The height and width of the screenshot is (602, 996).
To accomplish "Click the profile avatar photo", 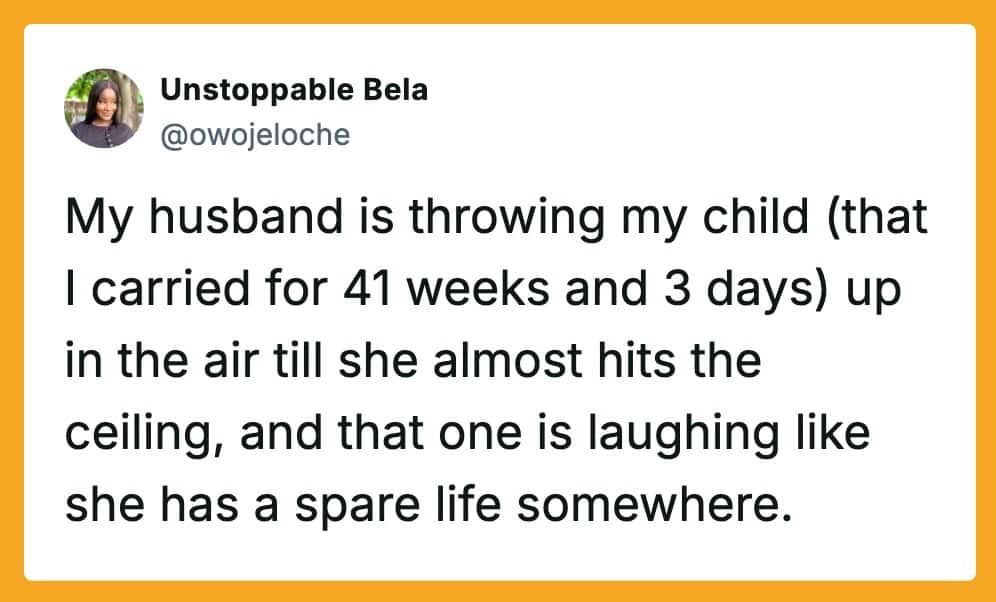I will [x=104, y=108].
